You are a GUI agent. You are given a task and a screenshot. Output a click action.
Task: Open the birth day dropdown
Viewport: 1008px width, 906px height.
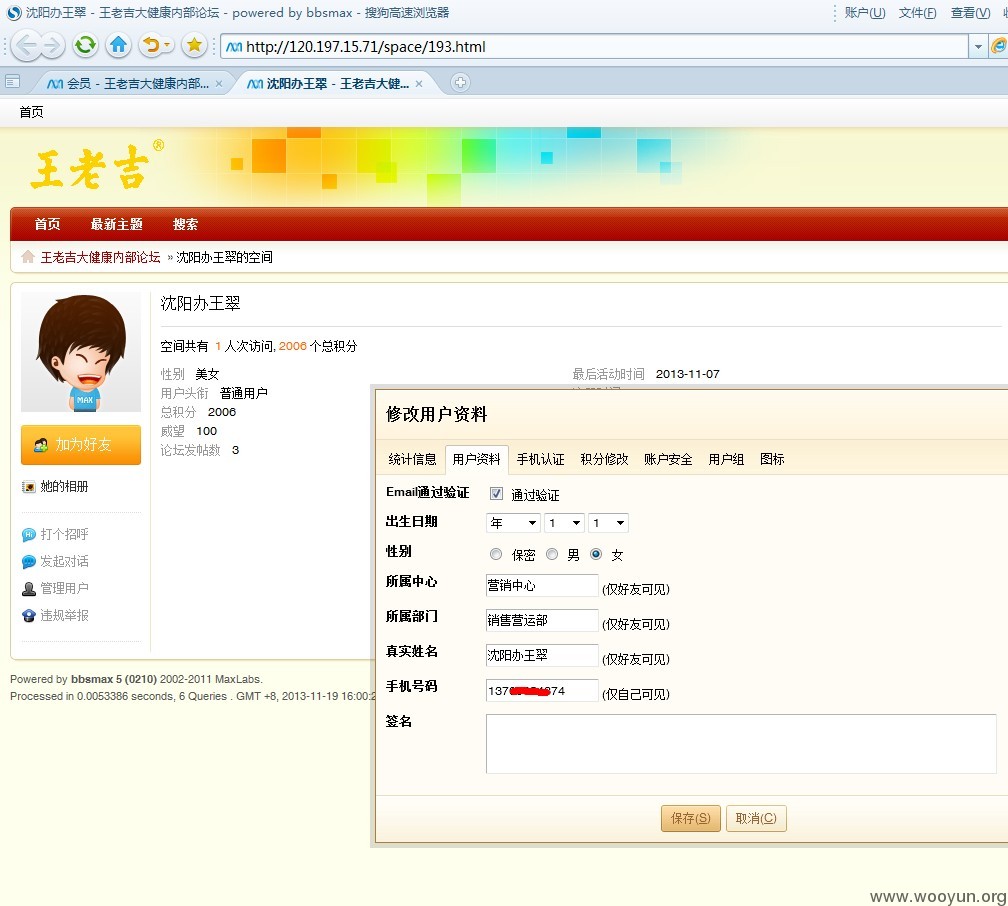608,523
